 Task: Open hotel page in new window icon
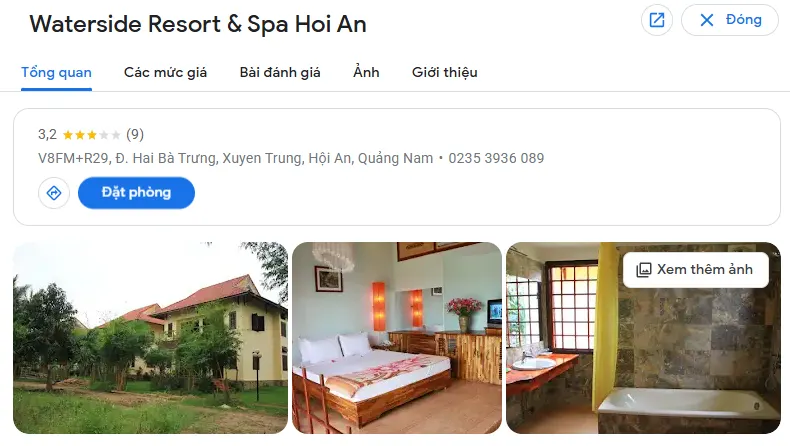(656, 20)
